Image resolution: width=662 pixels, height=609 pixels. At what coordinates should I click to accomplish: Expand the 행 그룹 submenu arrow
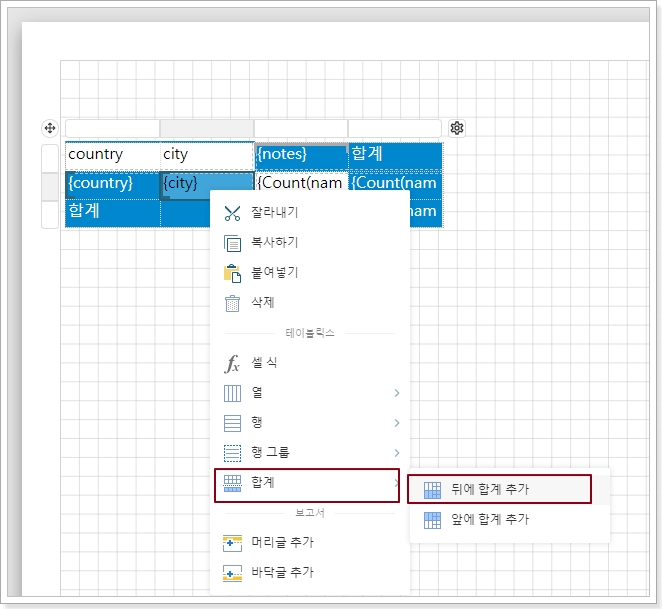(396, 453)
